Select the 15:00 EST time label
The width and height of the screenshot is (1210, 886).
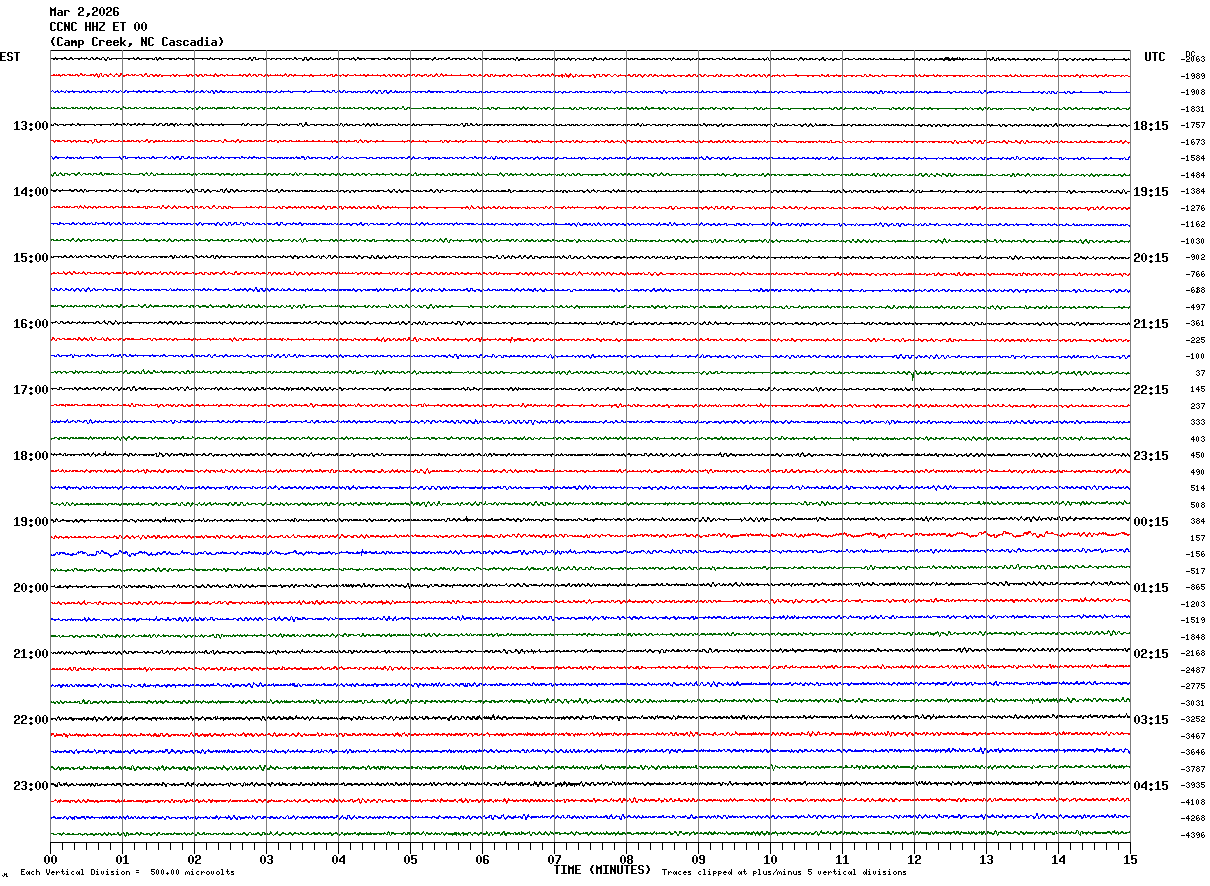[31, 258]
